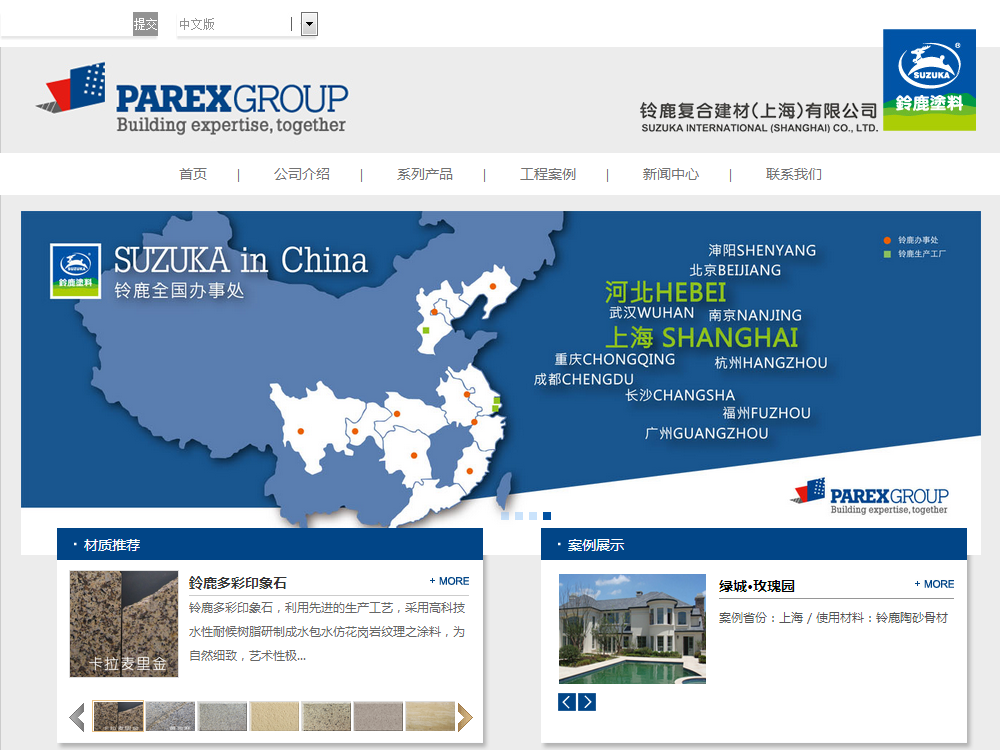This screenshot has height=750, width=1000.
Task: Switch to the first banner slide dot
Action: coord(505,516)
